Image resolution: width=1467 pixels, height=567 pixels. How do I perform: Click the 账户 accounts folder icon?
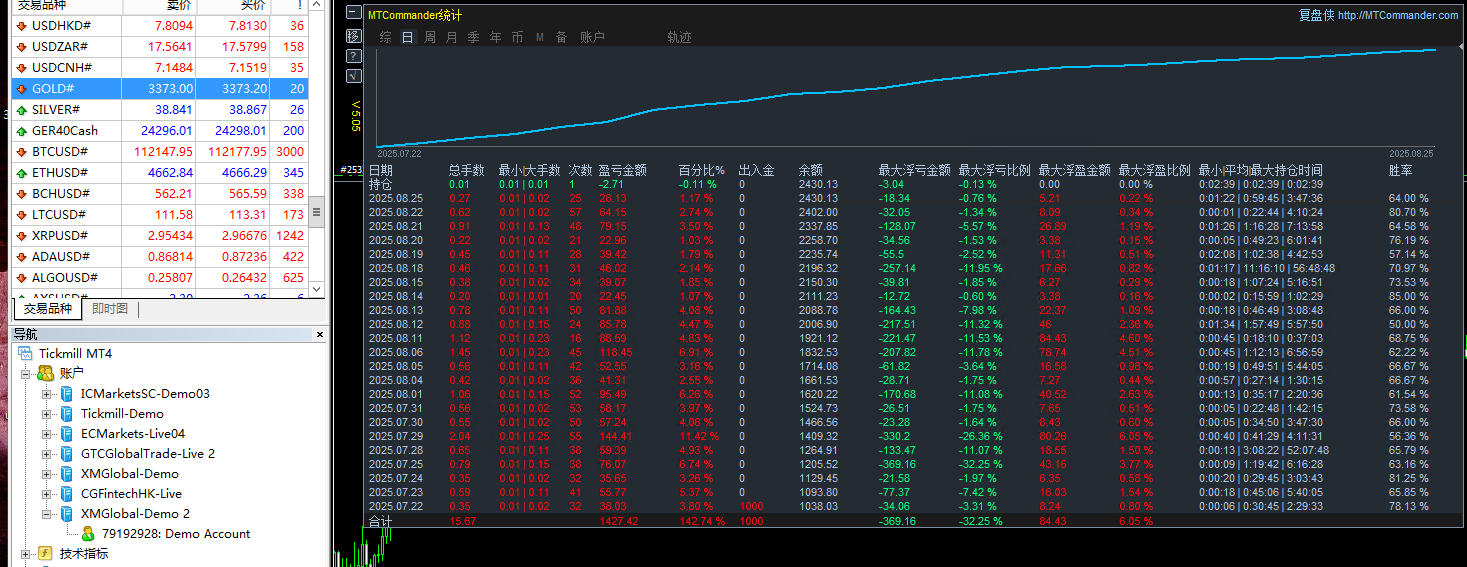pos(45,373)
